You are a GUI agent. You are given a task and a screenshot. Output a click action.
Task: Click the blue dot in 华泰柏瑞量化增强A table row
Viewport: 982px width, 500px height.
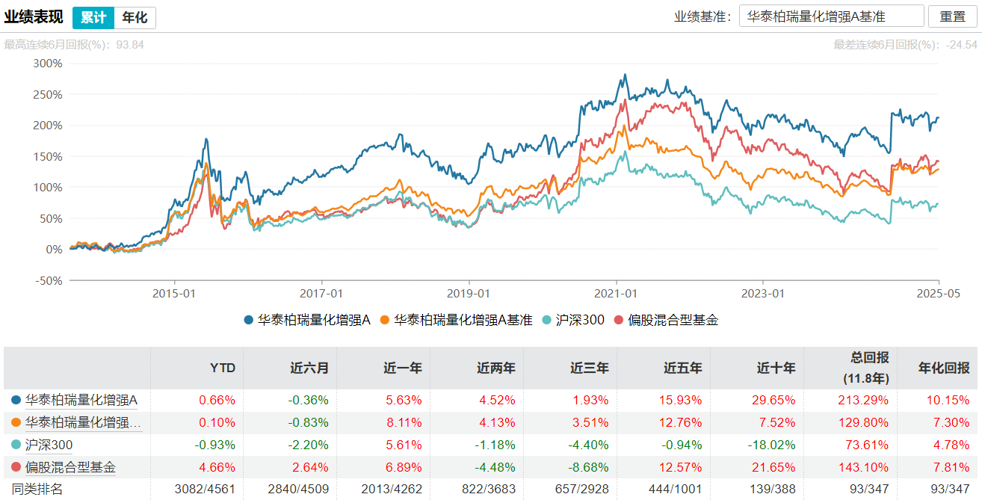[x=15, y=400]
